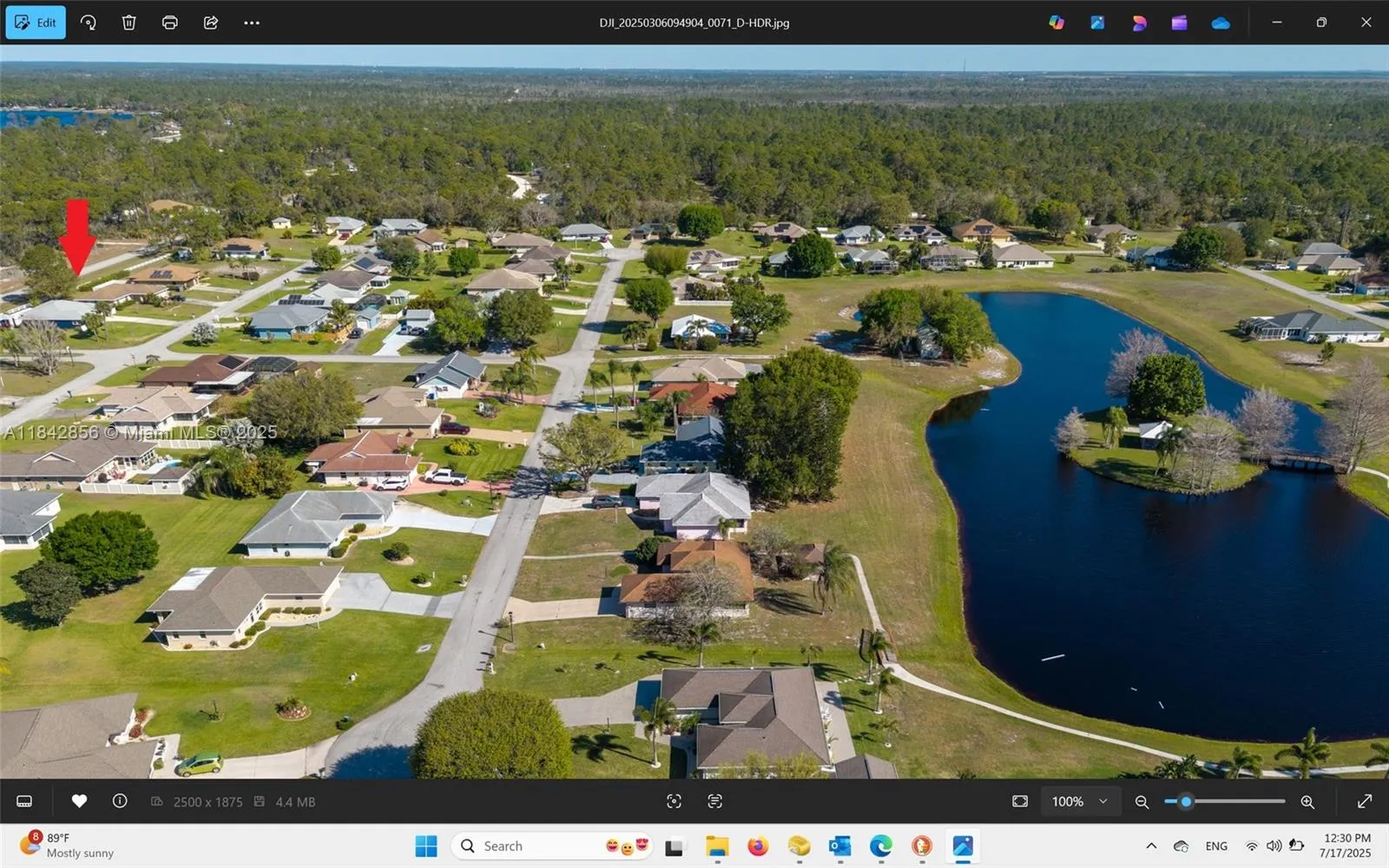
Task: Print the photo with the printer icon
Action: click(170, 23)
